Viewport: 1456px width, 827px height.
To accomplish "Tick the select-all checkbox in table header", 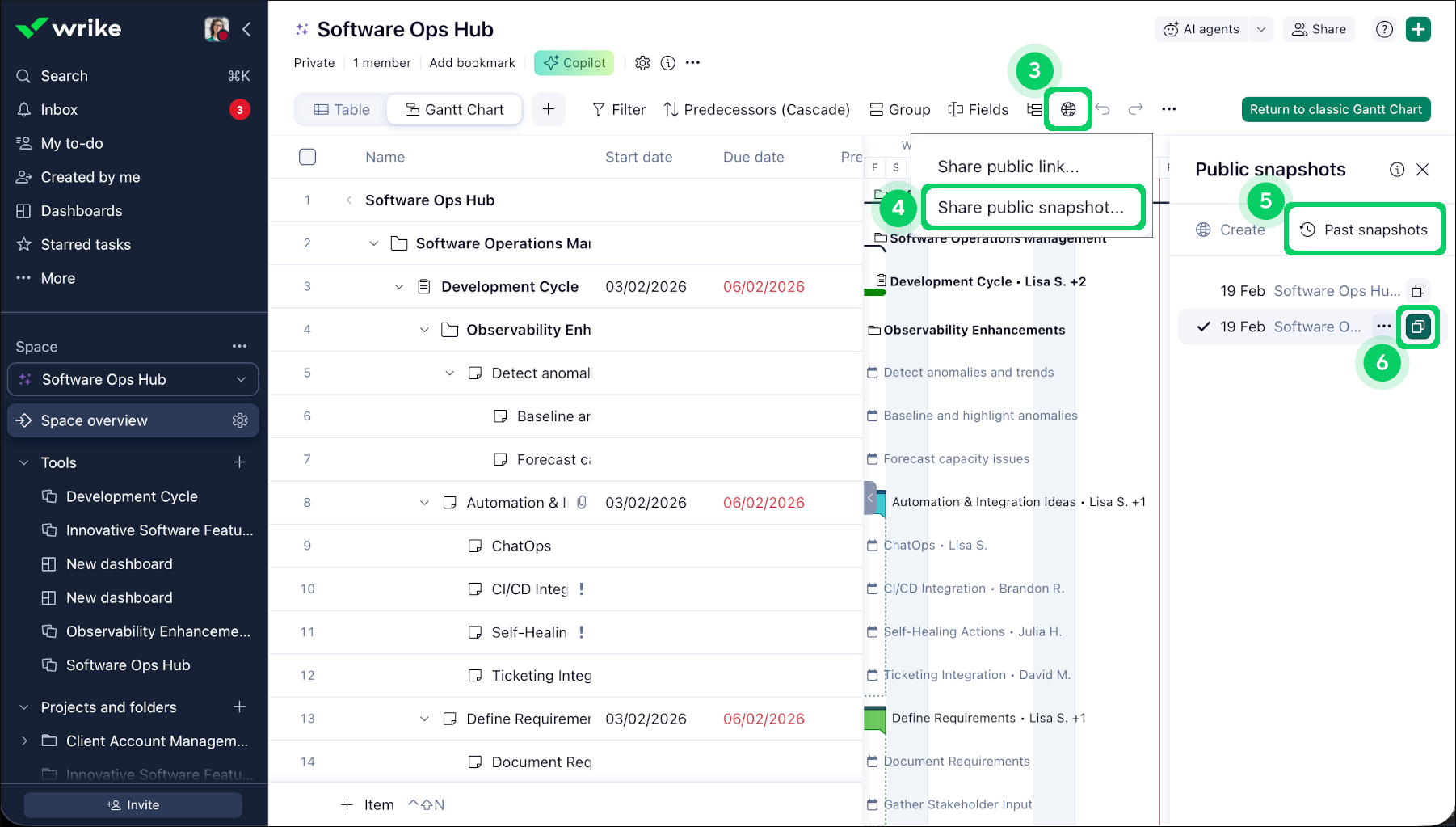I will [x=307, y=157].
